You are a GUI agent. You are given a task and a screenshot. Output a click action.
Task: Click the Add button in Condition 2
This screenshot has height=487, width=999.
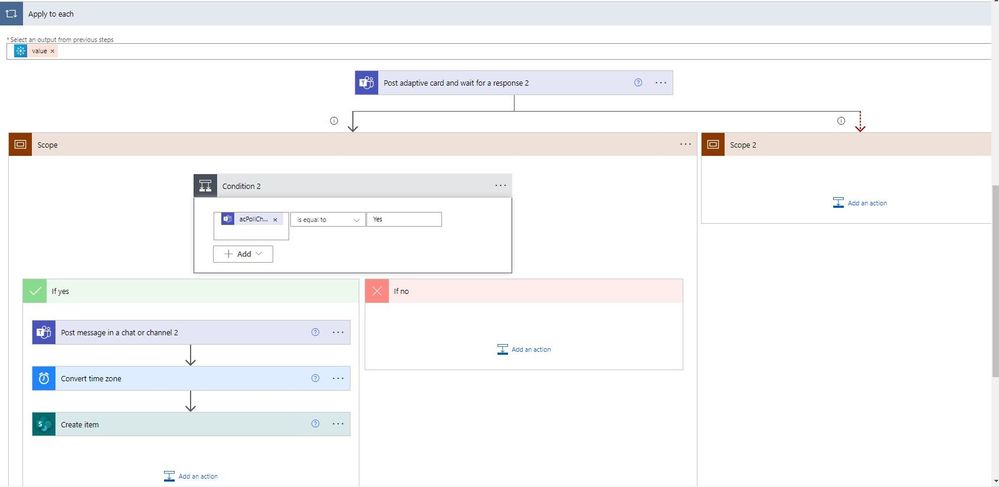[243, 254]
